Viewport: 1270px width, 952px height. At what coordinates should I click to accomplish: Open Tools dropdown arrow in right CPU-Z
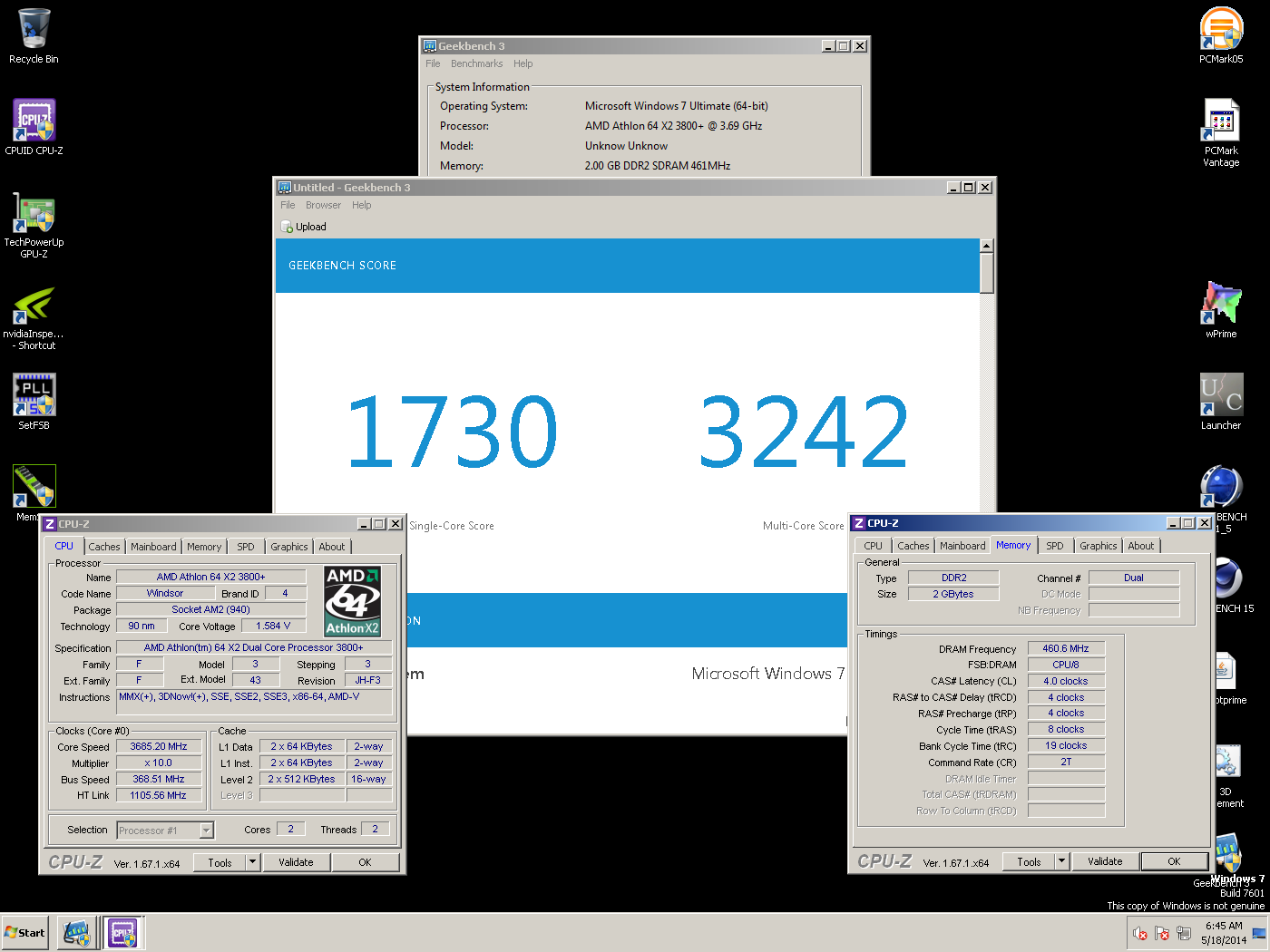[1062, 861]
